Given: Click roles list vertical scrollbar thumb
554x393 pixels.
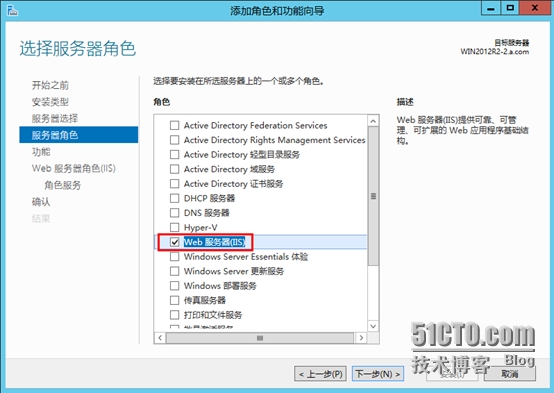Looking at the screenshot, I should click(373, 196).
